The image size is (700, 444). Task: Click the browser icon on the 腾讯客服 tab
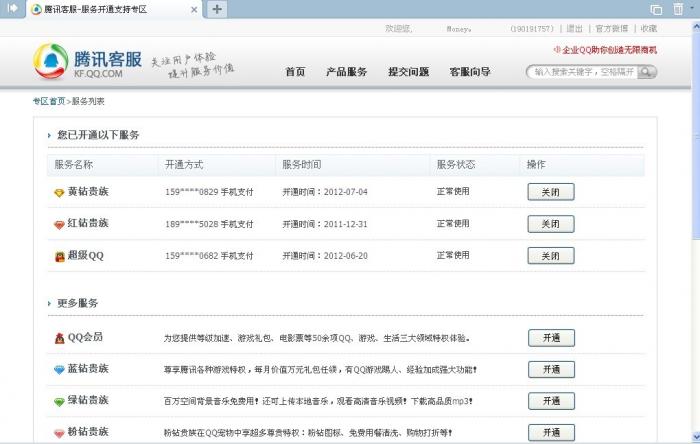(x=37, y=9)
